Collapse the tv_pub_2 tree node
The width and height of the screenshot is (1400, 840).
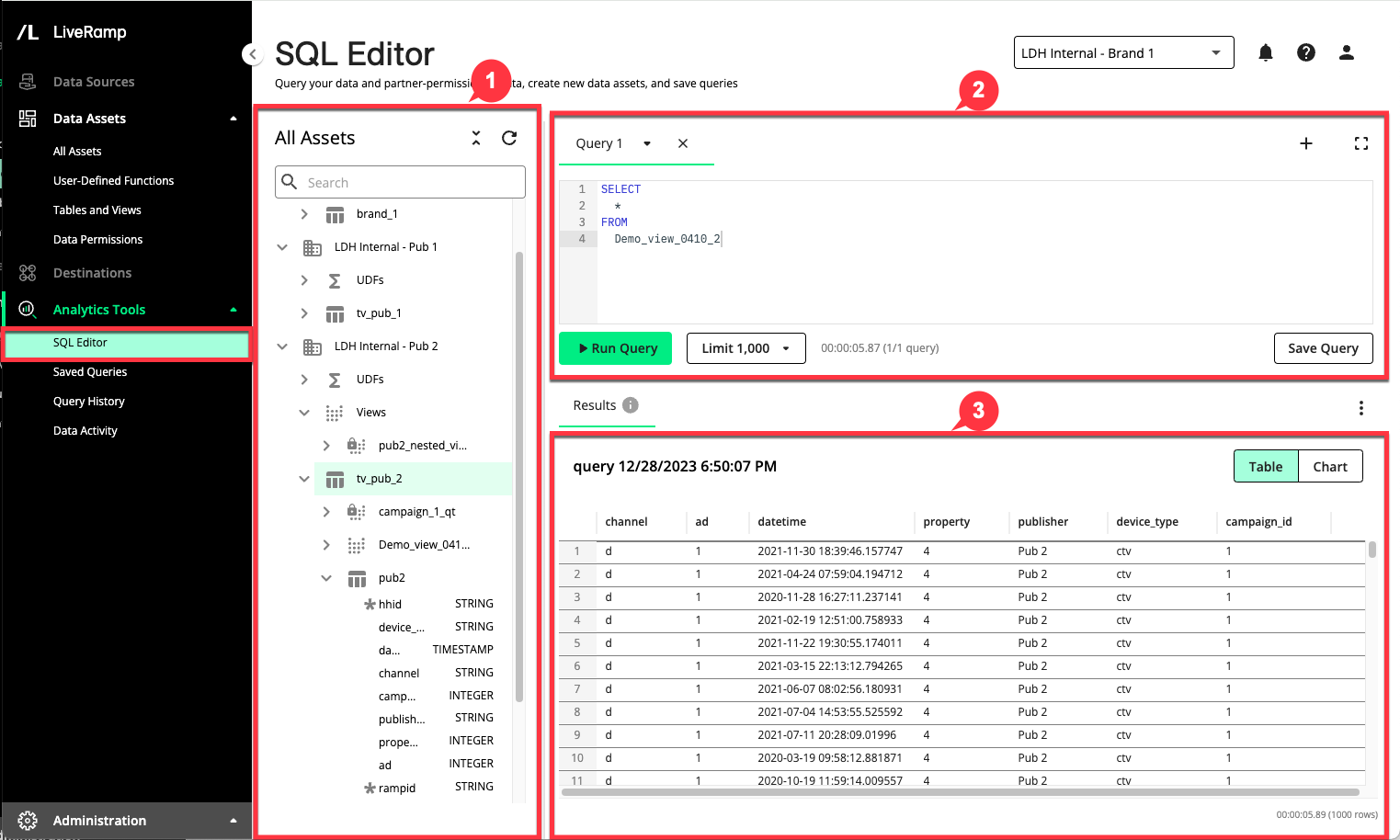click(x=304, y=479)
